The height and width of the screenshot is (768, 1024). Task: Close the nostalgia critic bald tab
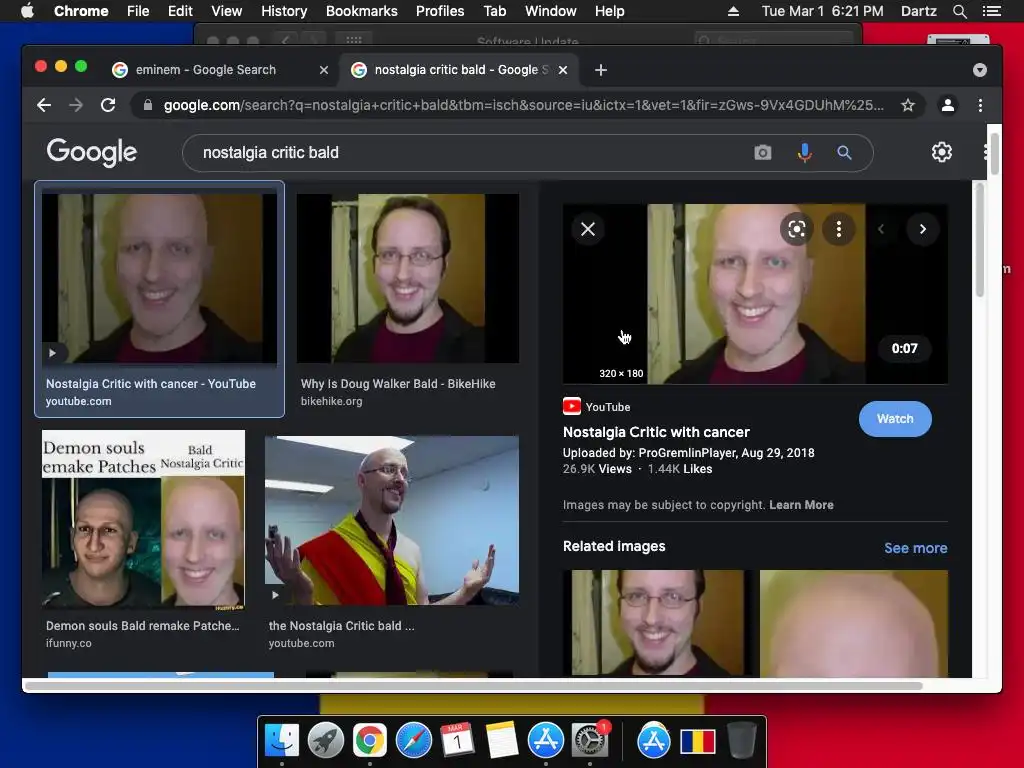[x=563, y=70]
